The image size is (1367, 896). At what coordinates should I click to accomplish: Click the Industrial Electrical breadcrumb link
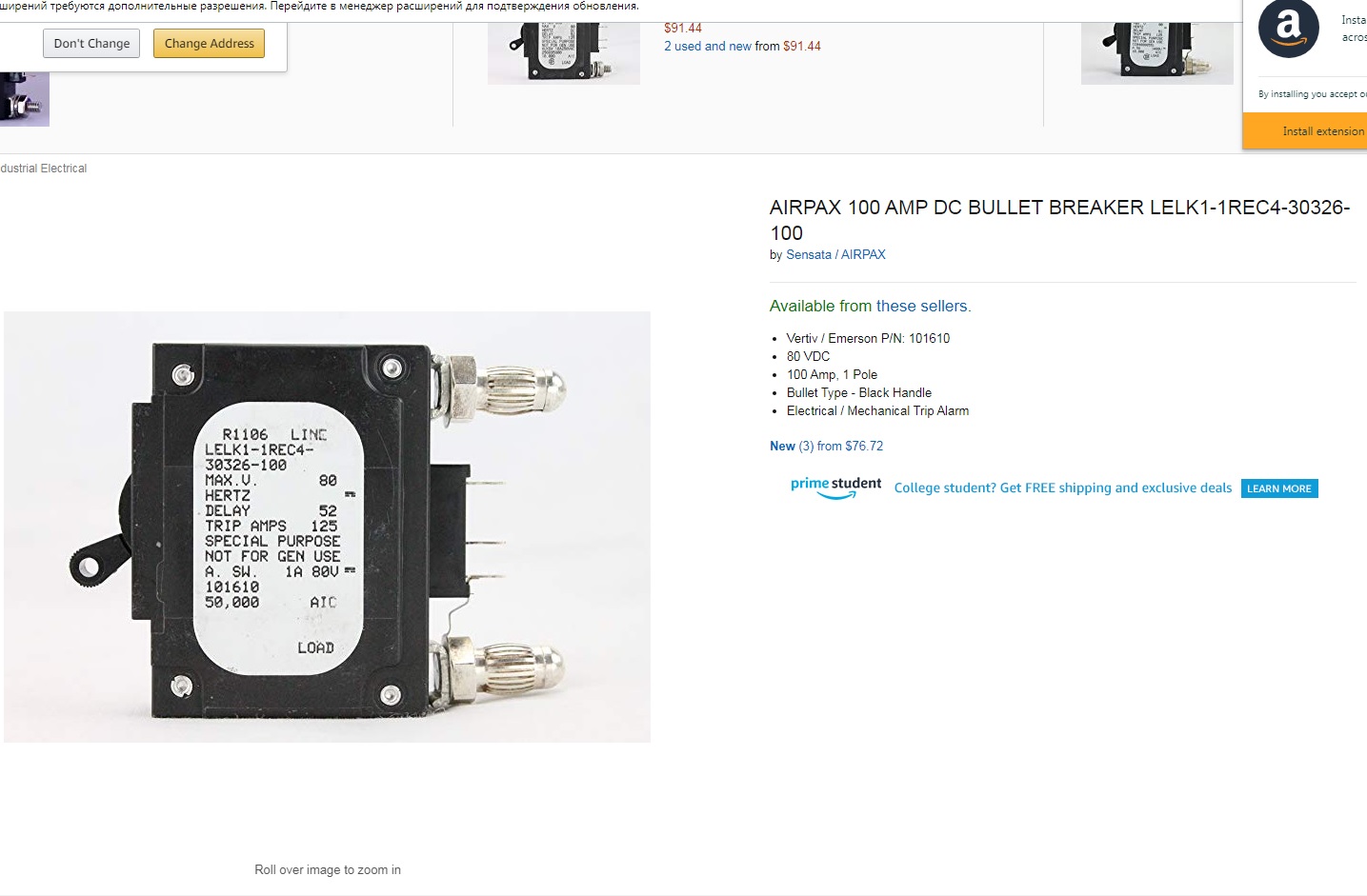43,169
